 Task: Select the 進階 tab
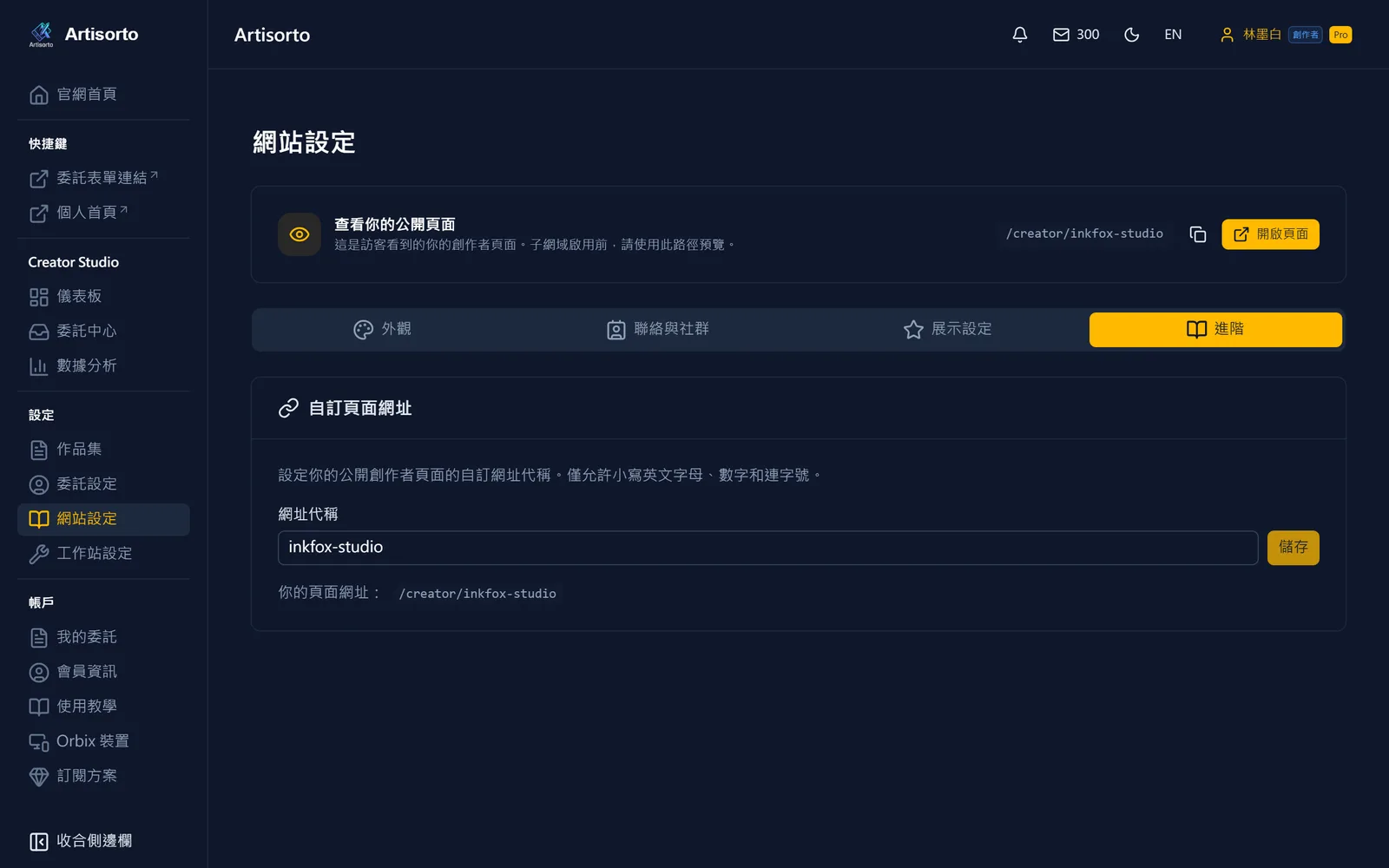coord(1215,330)
